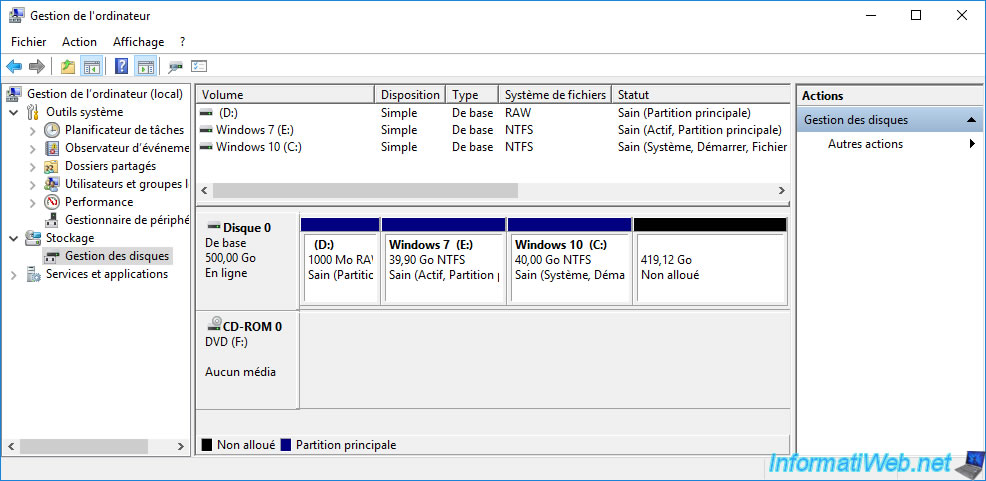Expand the Planificateur de tâches node
Image resolution: width=986 pixels, height=481 pixels.
point(33,131)
